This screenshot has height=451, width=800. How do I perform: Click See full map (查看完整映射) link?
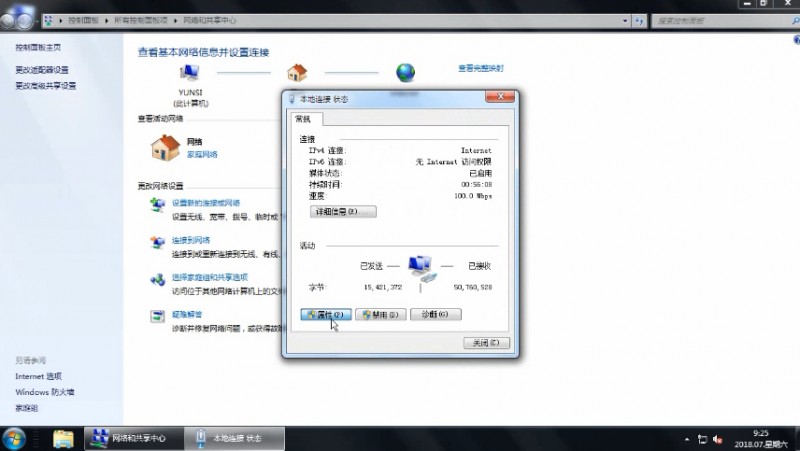pos(481,68)
